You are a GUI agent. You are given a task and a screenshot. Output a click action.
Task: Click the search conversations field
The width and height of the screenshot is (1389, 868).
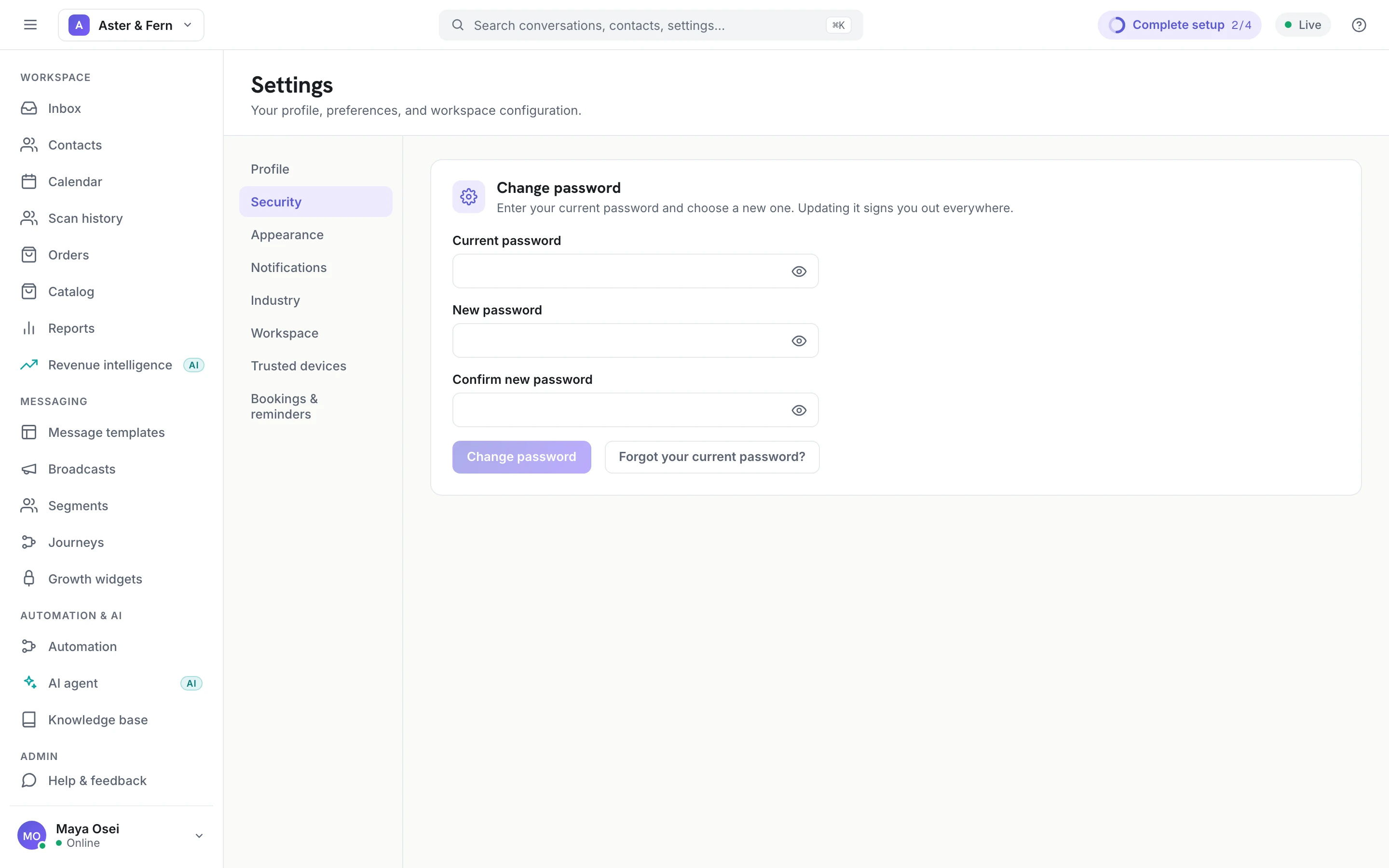(x=650, y=25)
